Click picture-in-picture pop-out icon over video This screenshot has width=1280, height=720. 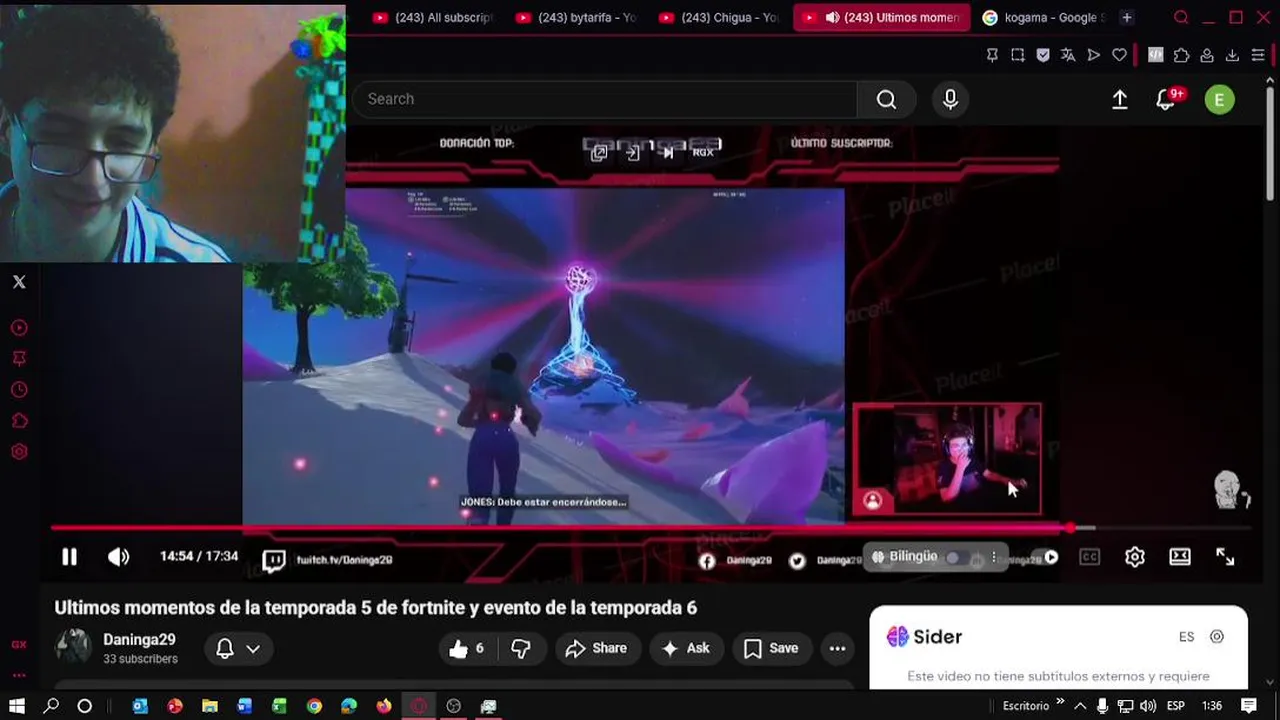click(x=599, y=153)
